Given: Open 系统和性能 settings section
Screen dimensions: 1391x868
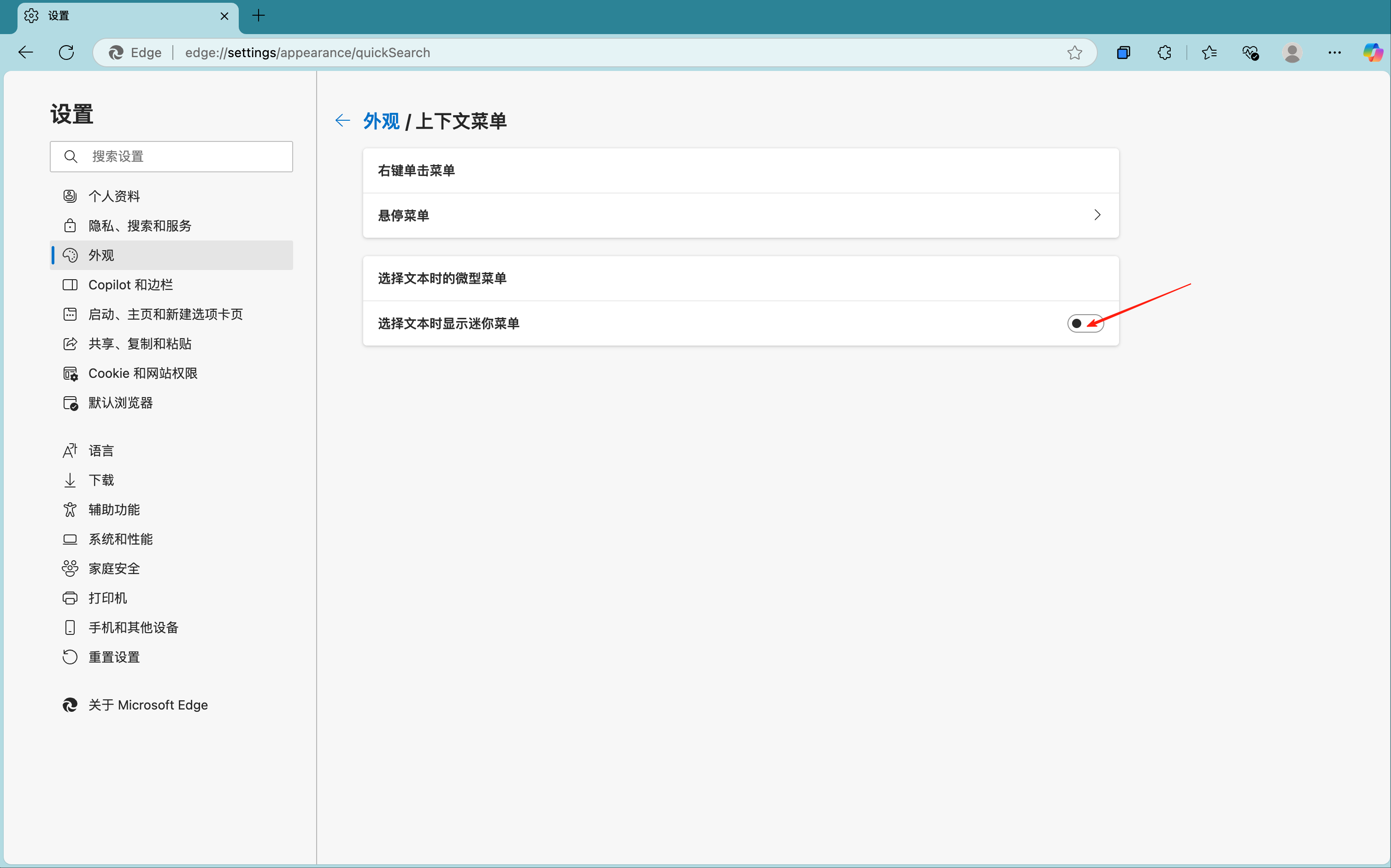Looking at the screenshot, I should [171, 539].
